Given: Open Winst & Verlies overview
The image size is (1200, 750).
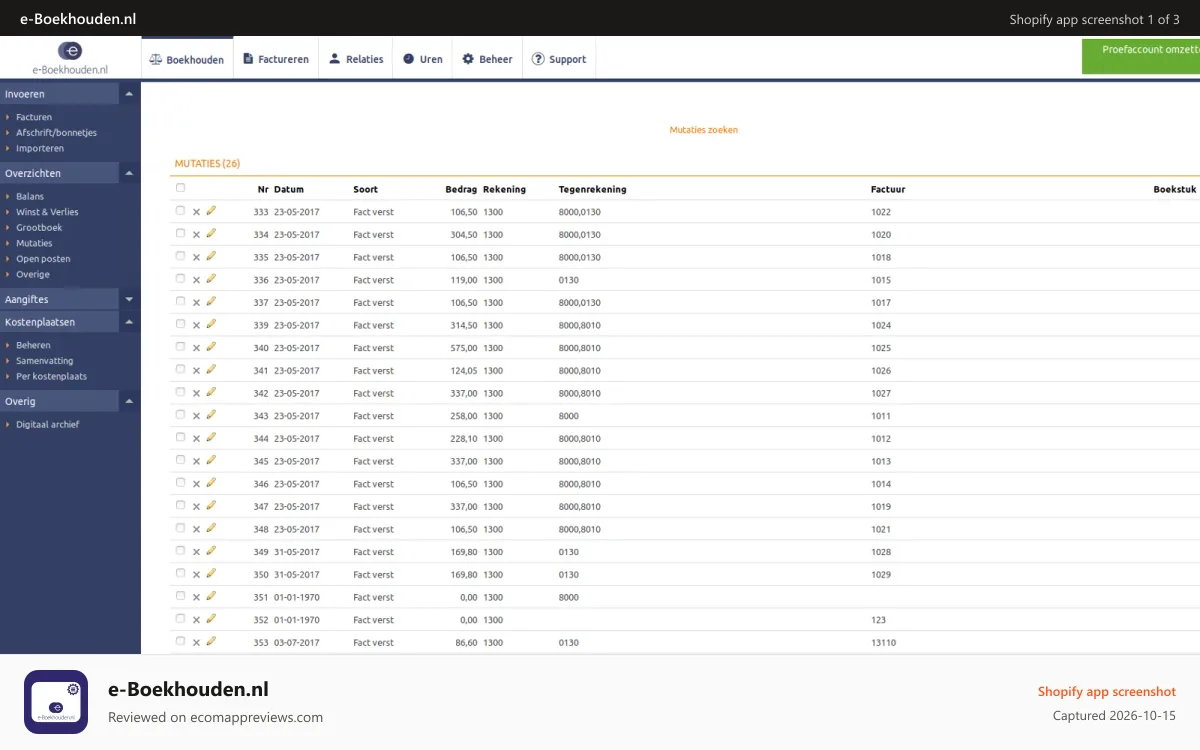Looking at the screenshot, I should pos(47,212).
